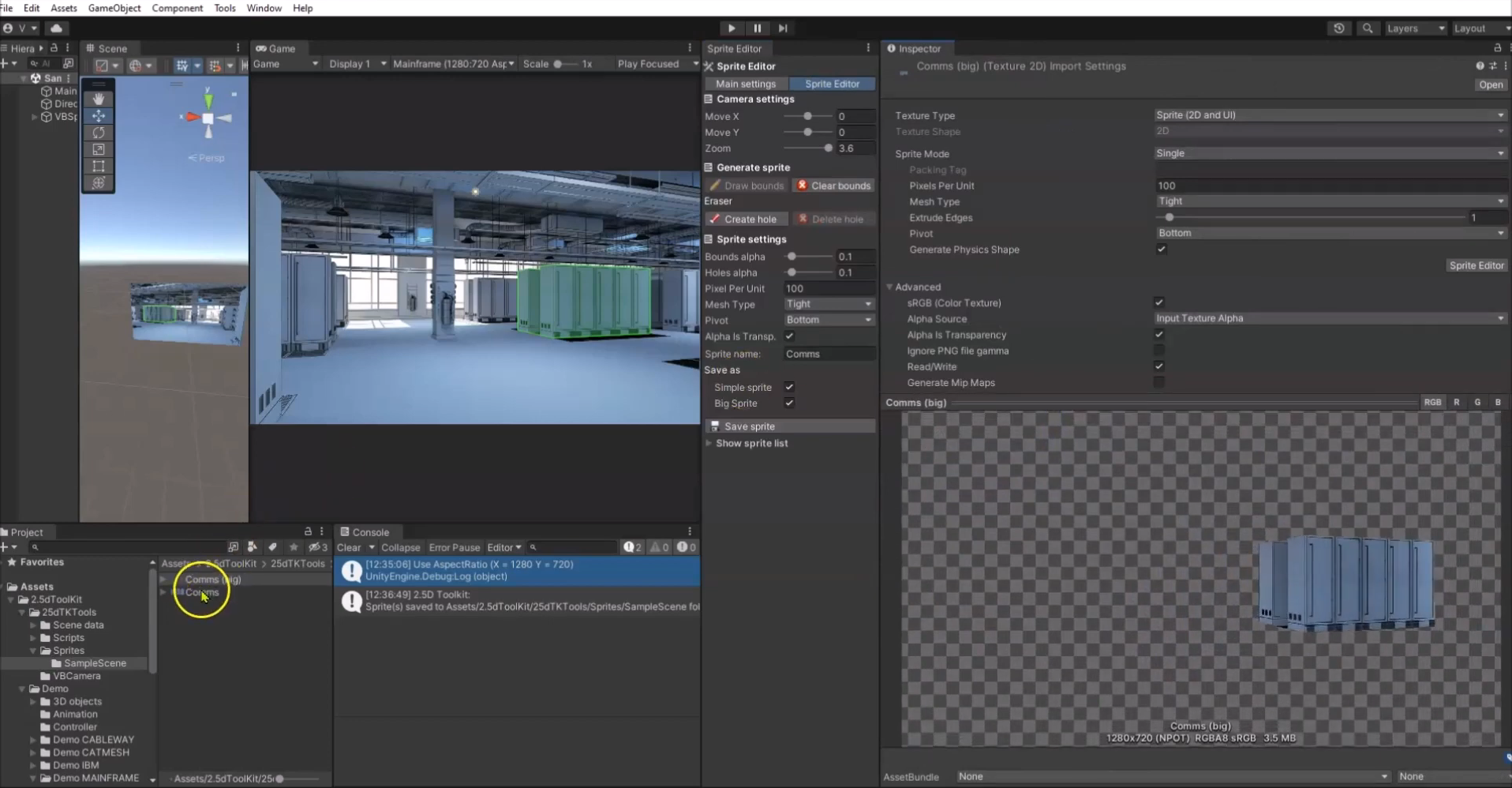The width and height of the screenshot is (1512, 788).
Task: Open the Texture Type dropdown
Action: click(x=1329, y=115)
